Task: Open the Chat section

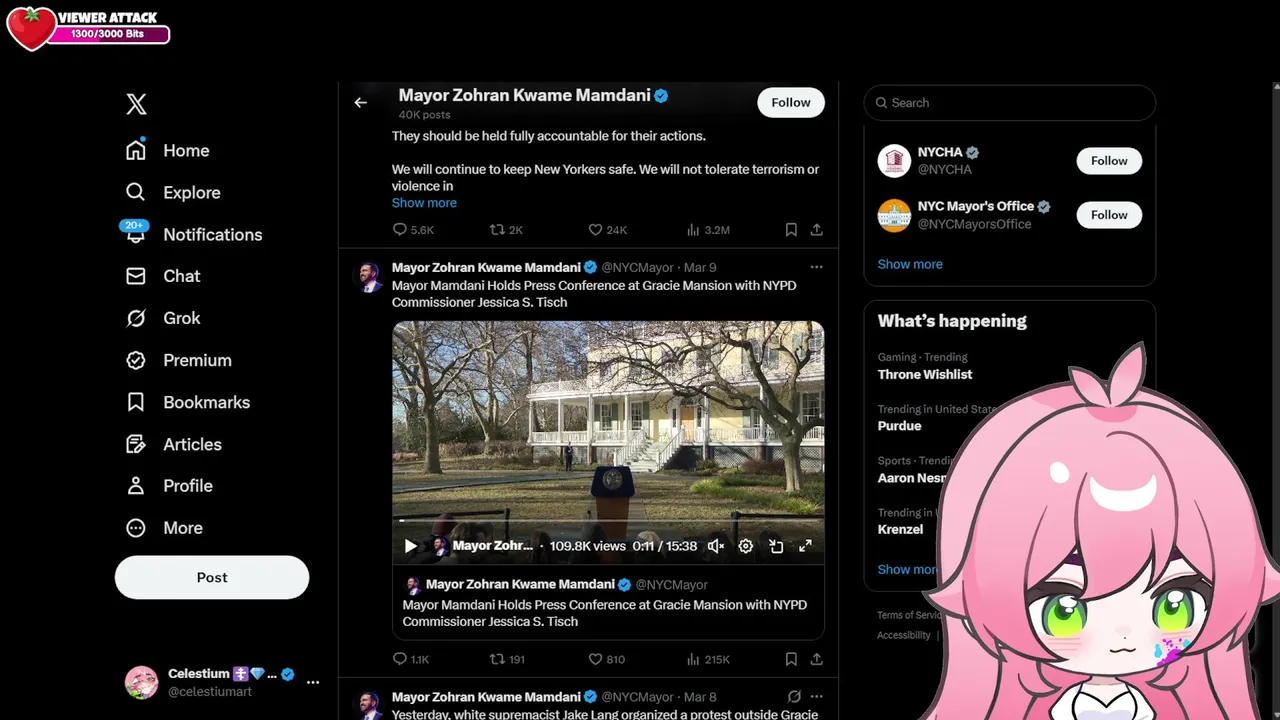Action: (x=163, y=276)
